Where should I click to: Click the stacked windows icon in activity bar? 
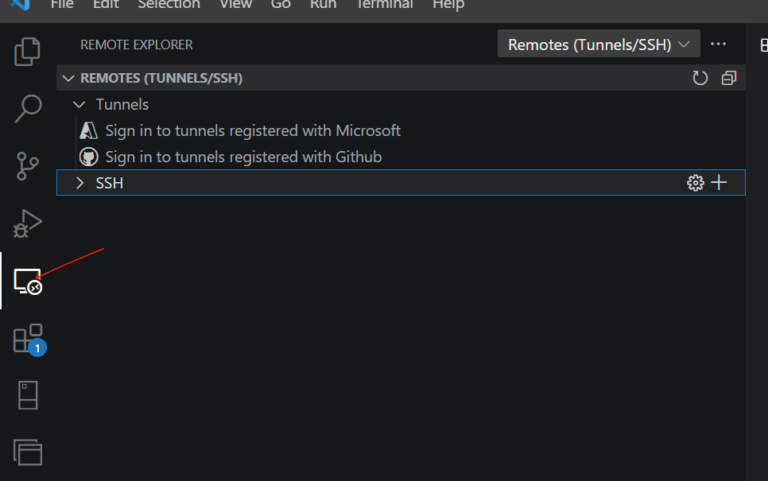pos(28,452)
